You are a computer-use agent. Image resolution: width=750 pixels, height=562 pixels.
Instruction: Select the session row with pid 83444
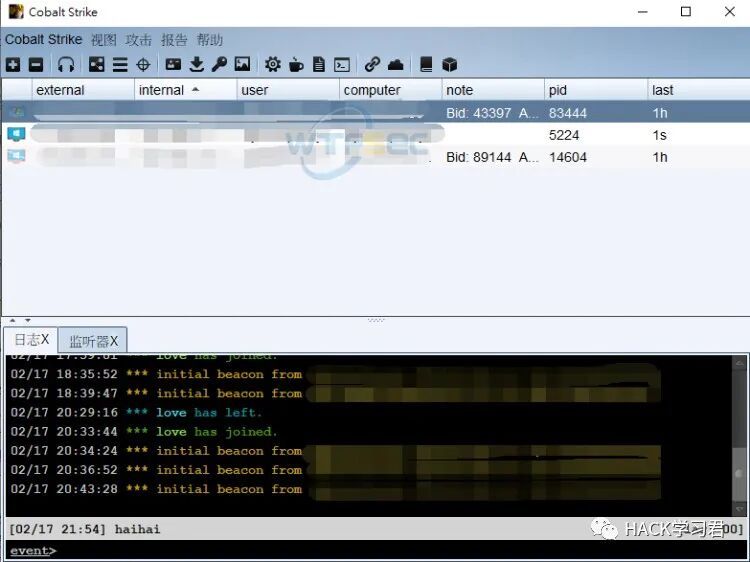pyautogui.click(x=376, y=112)
